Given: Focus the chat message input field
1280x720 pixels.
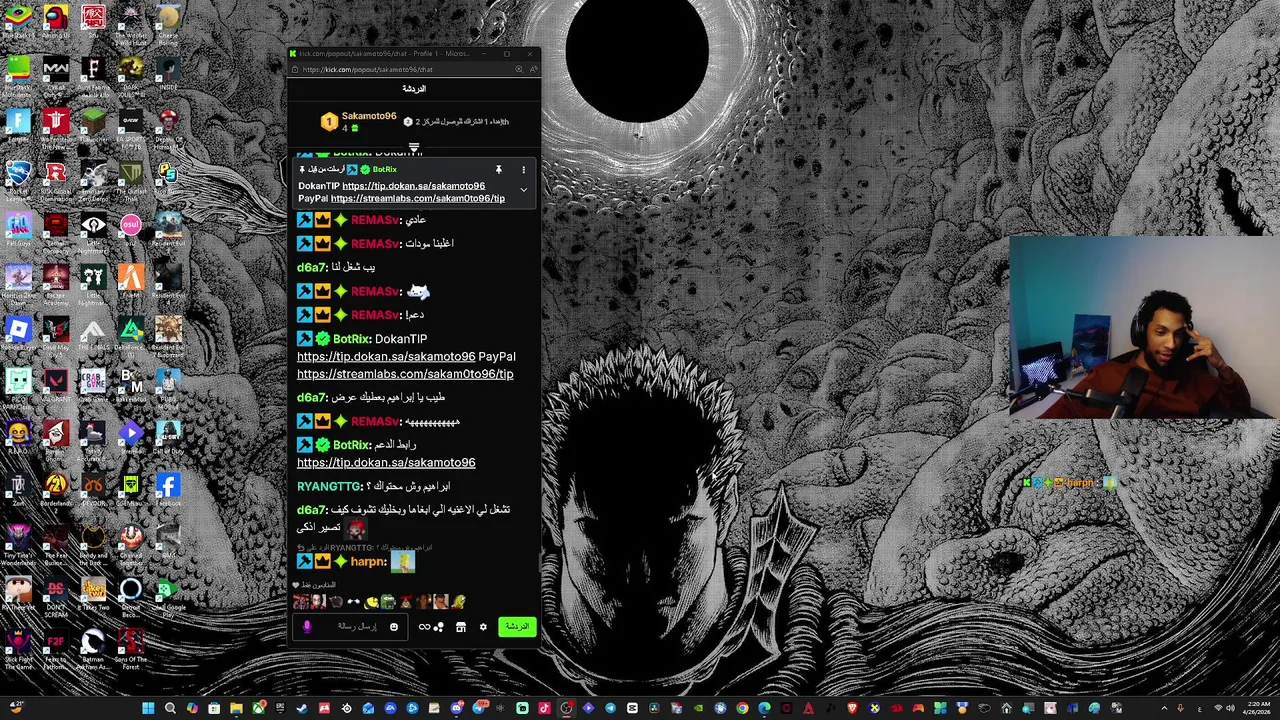Looking at the screenshot, I should point(350,627).
